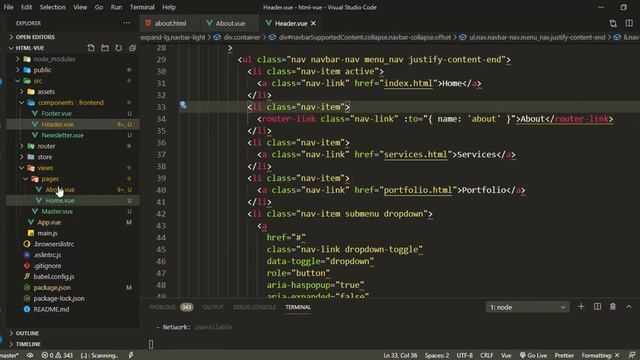Open the Selection menu
Image resolution: width=640 pixels, height=360 pixels.
pos(52,7)
